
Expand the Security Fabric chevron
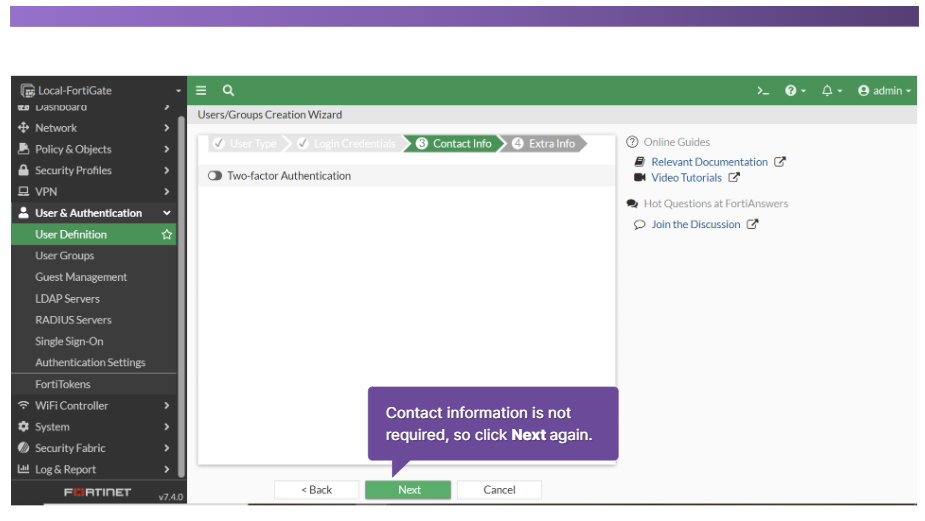[x=167, y=448]
